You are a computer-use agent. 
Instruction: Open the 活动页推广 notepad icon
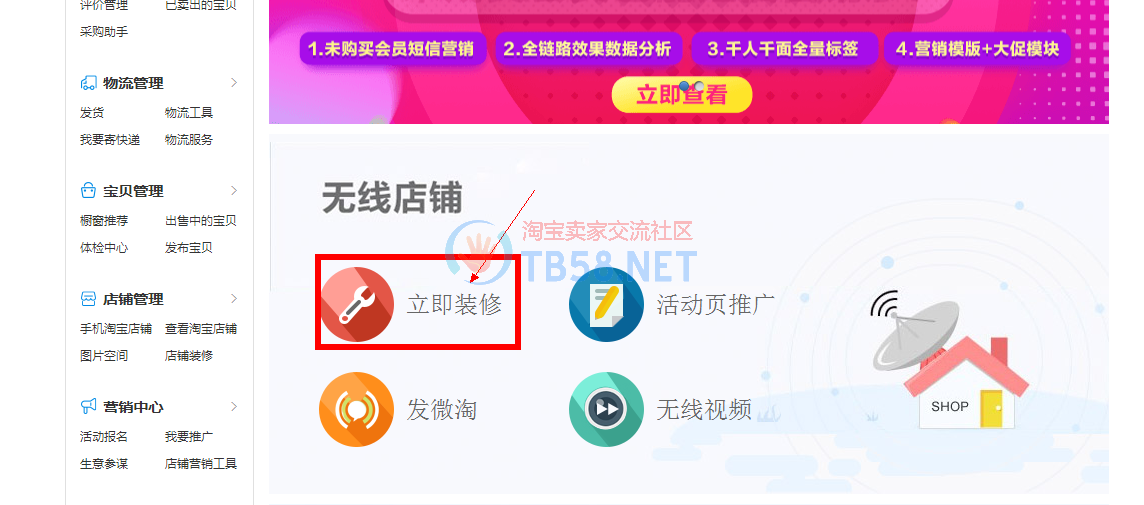point(606,304)
